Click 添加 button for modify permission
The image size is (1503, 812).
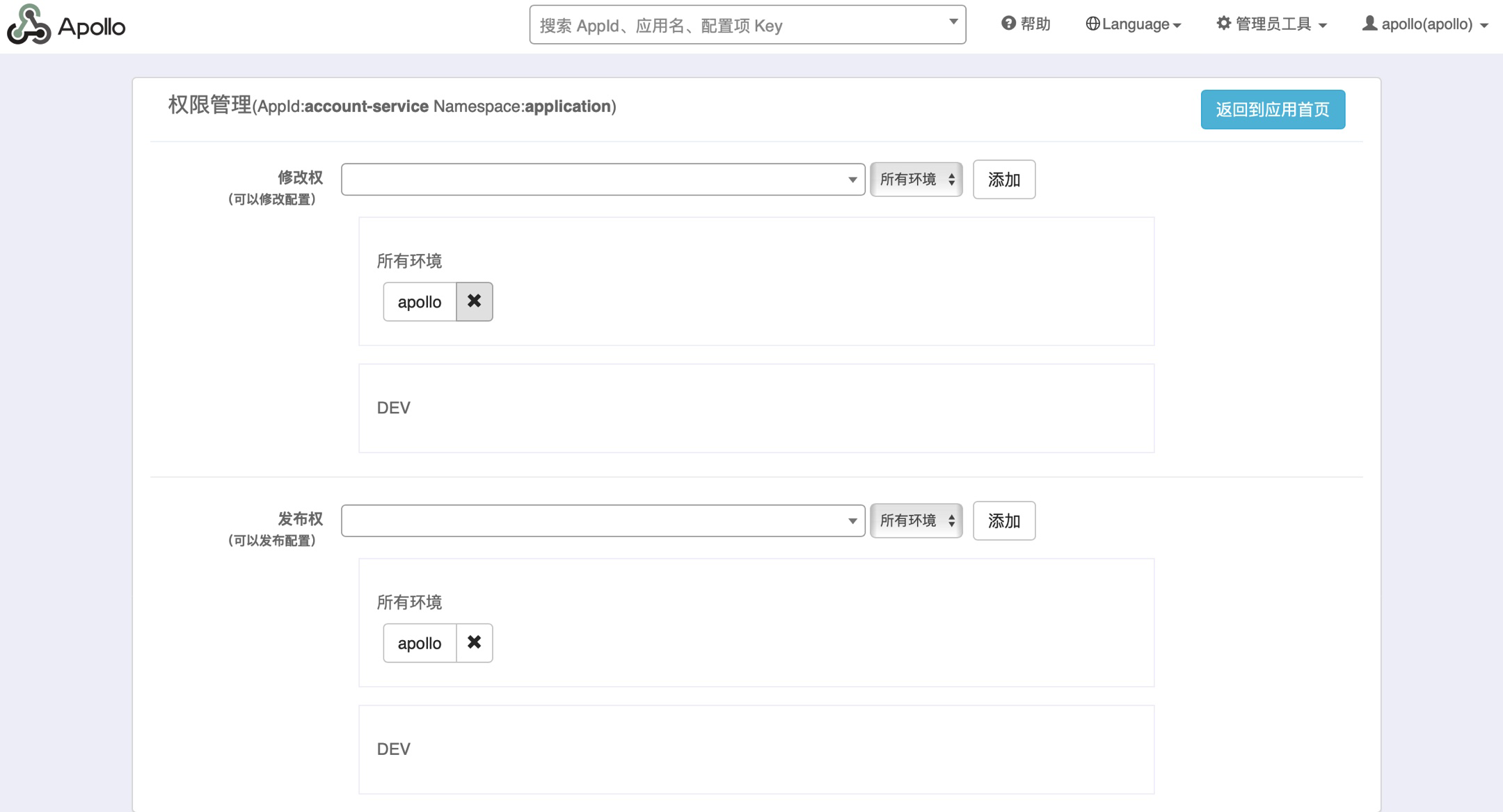click(1003, 180)
